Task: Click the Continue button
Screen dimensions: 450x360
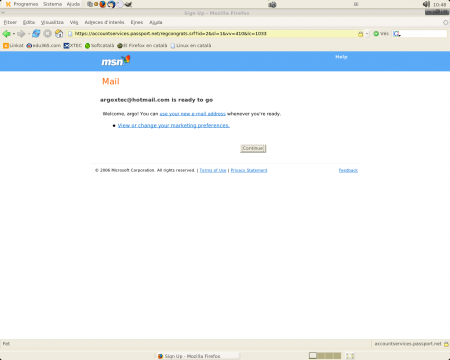Action: tap(253, 148)
